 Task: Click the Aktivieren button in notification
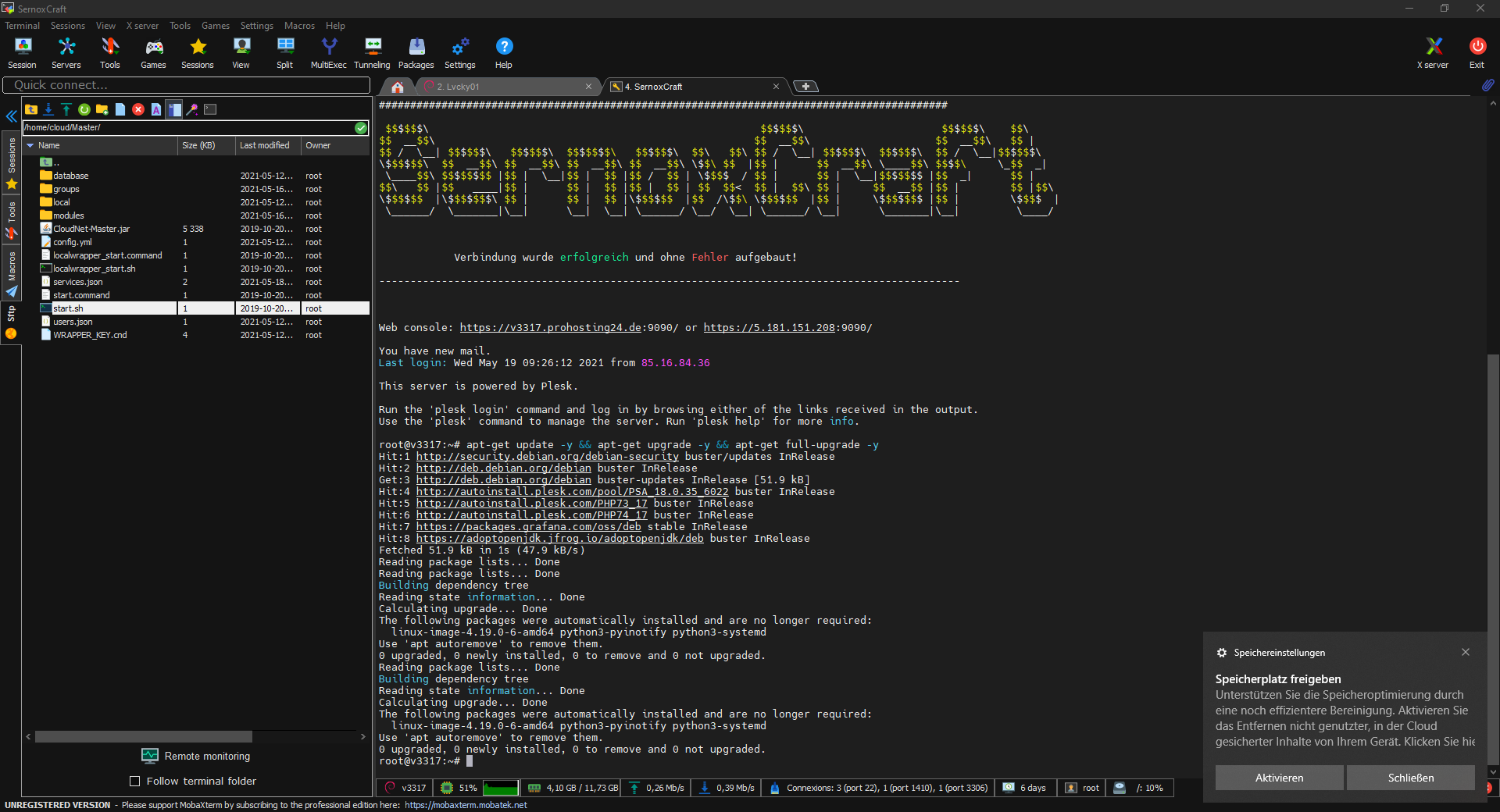(x=1279, y=778)
